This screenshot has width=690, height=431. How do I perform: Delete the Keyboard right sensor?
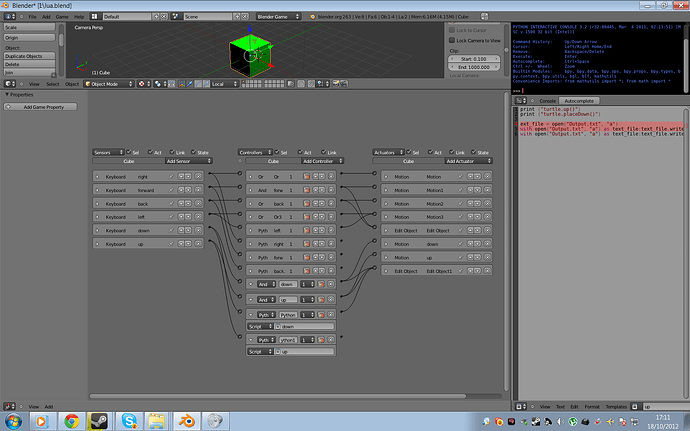point(198,176)
